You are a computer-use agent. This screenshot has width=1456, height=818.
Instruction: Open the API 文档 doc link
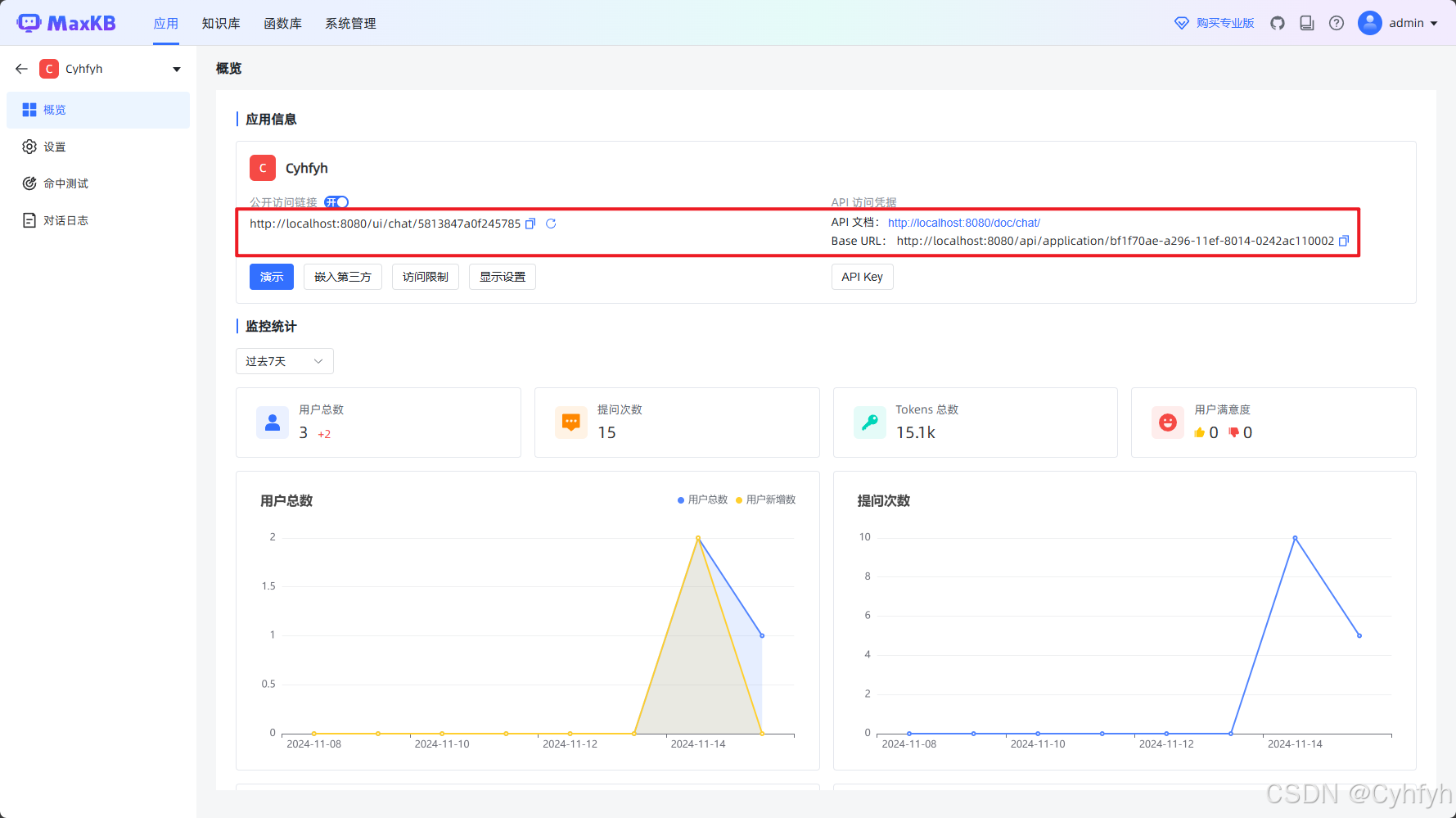(964, 223)
